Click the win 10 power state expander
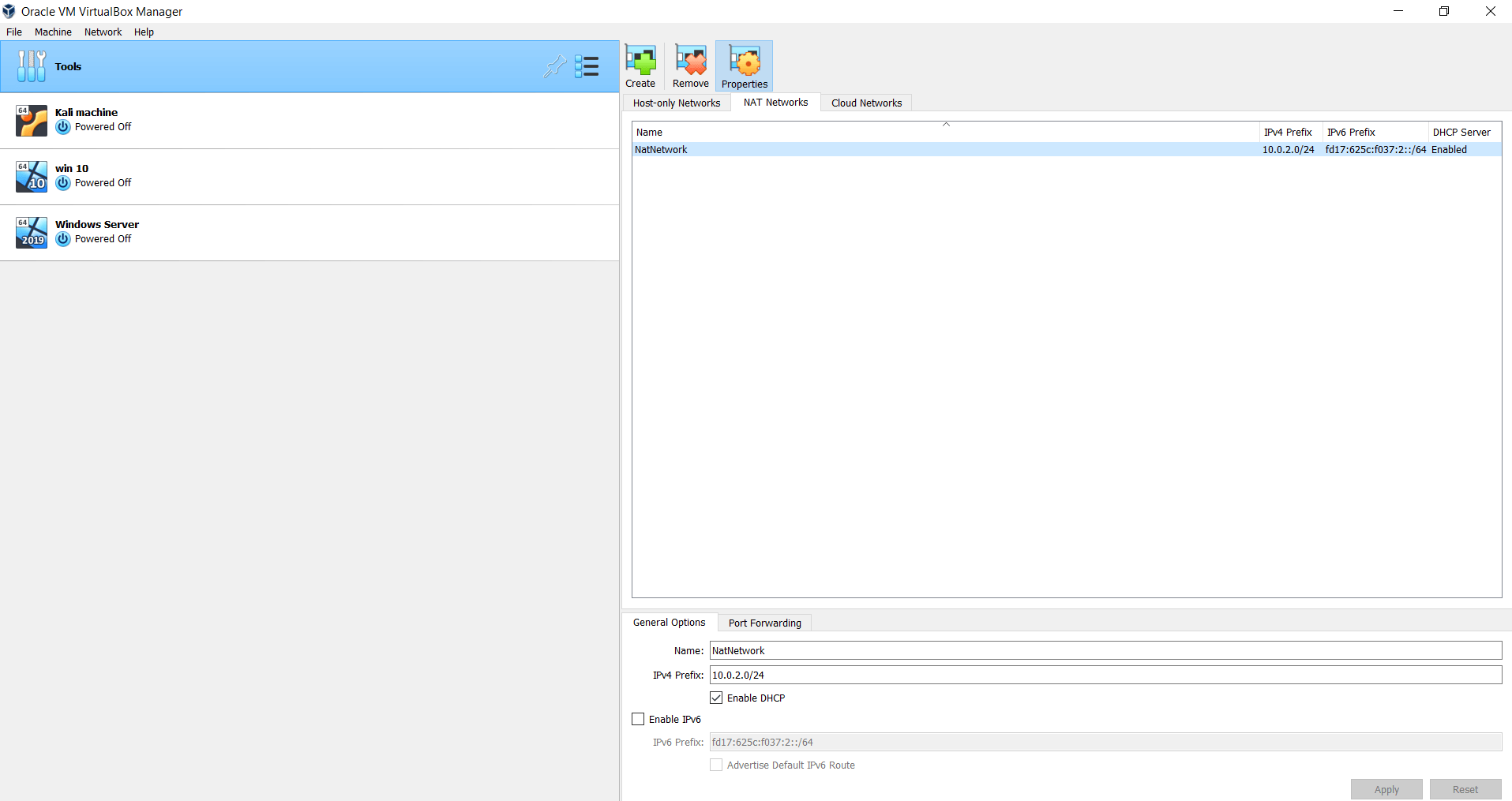The image size is (1512, 801). pos(62,182)
